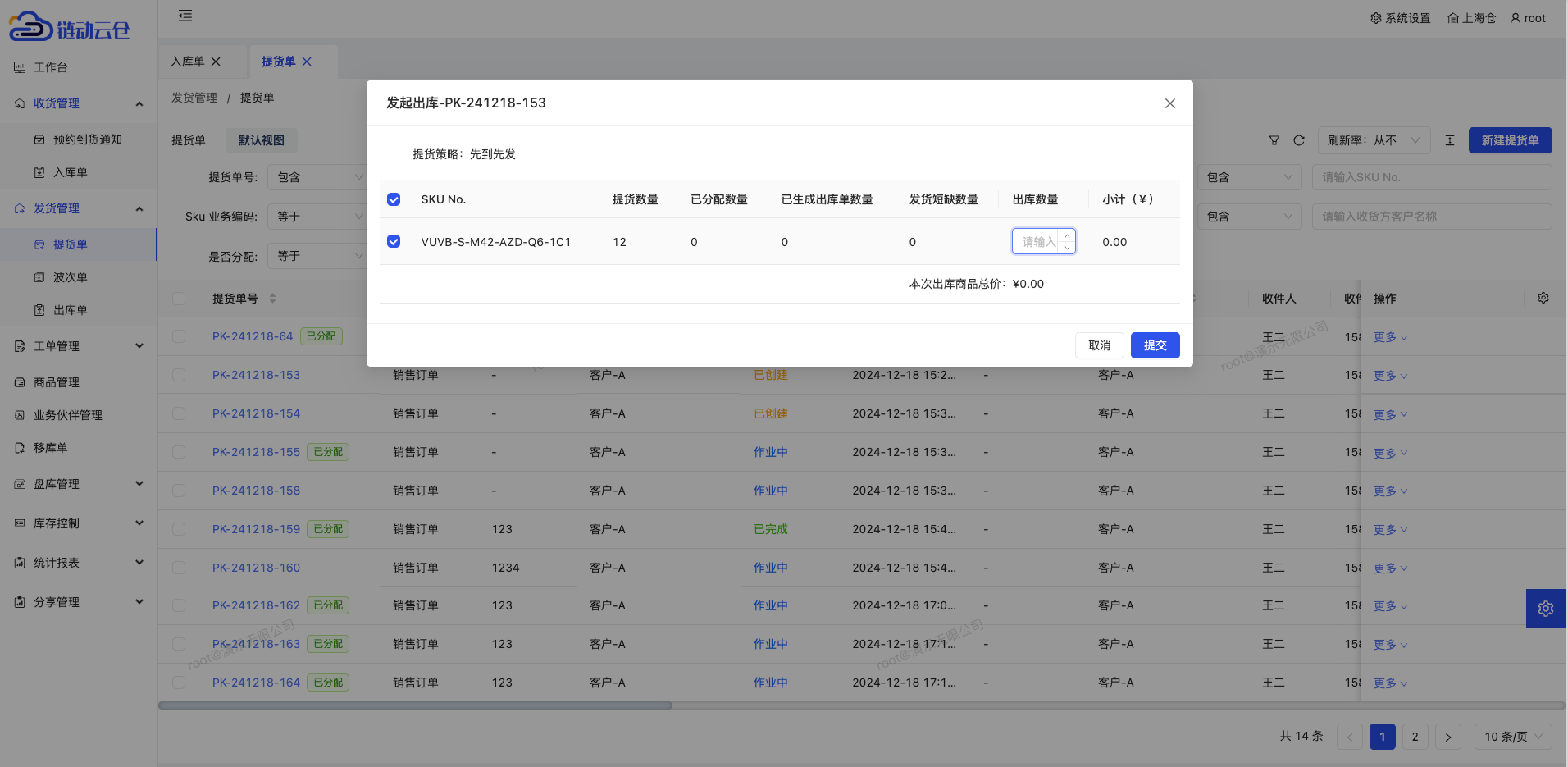The image size is (1568, 767).
Task: Collapse the sidebar with the menu fold icon
Action: (185, 16)
